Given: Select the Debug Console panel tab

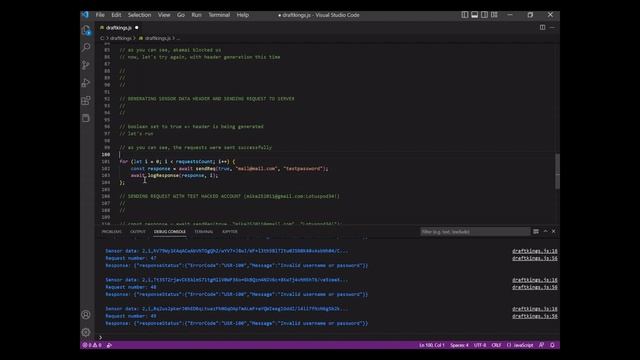Looking at the screenshot, I should tap(169, 231).
